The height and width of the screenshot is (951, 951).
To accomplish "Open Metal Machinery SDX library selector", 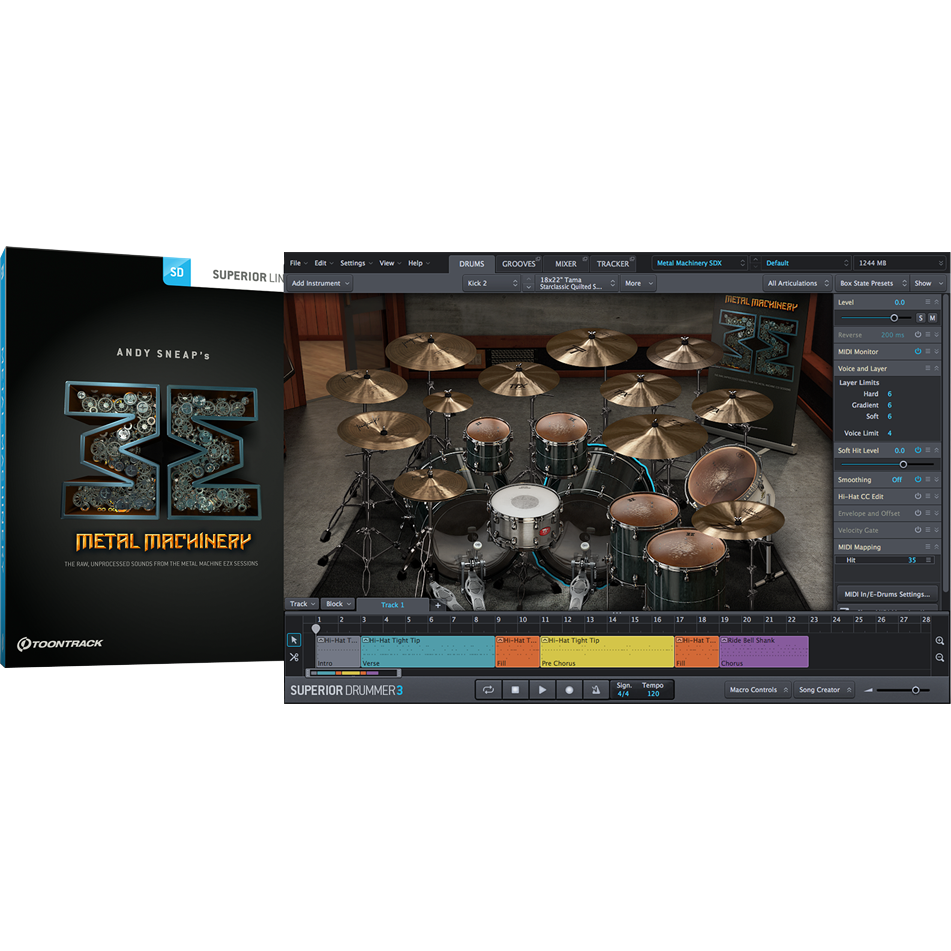I will tap(700, 263).
